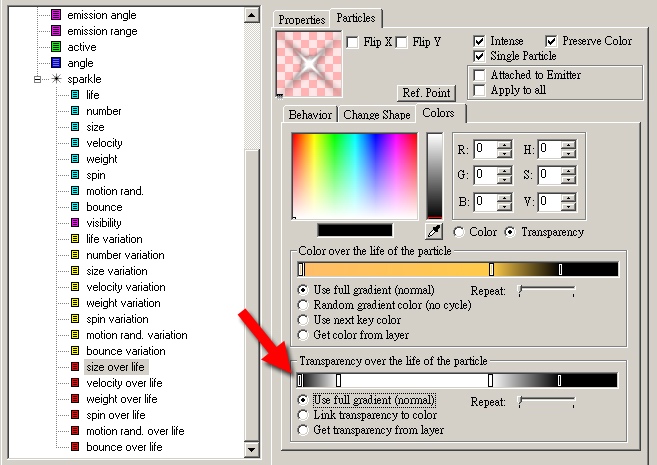Viewport: 657px width, 465px height.
Task: Collapse the sparkle tree node
Action: [39, 79]
